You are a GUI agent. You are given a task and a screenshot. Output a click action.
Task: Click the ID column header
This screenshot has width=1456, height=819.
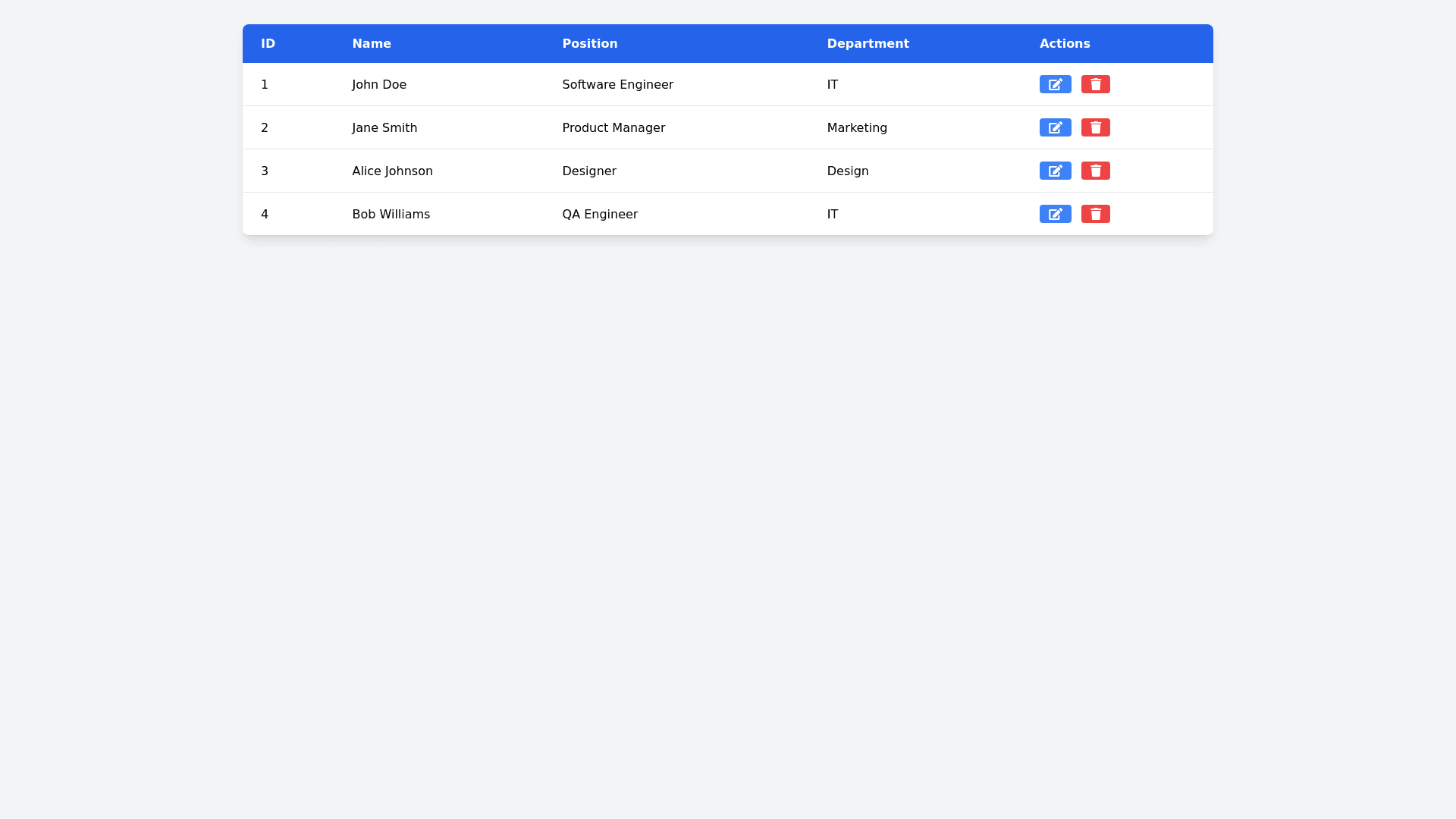(x=268, y=43)
